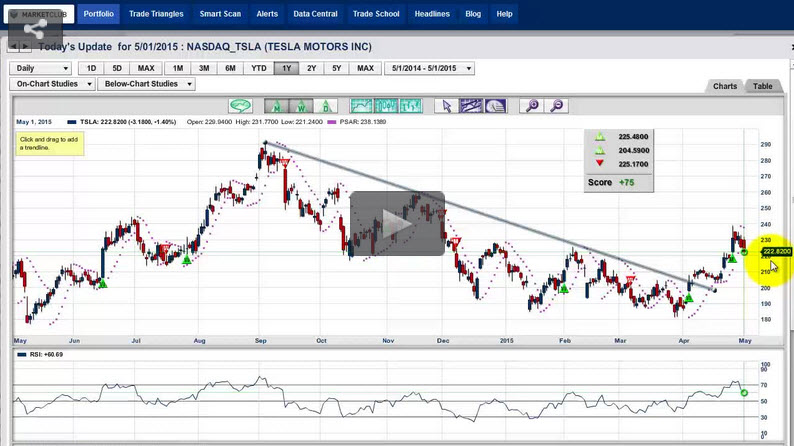The image size is (794, 446).
Task: Select the 1M range button
Action: tap(178, 68)
